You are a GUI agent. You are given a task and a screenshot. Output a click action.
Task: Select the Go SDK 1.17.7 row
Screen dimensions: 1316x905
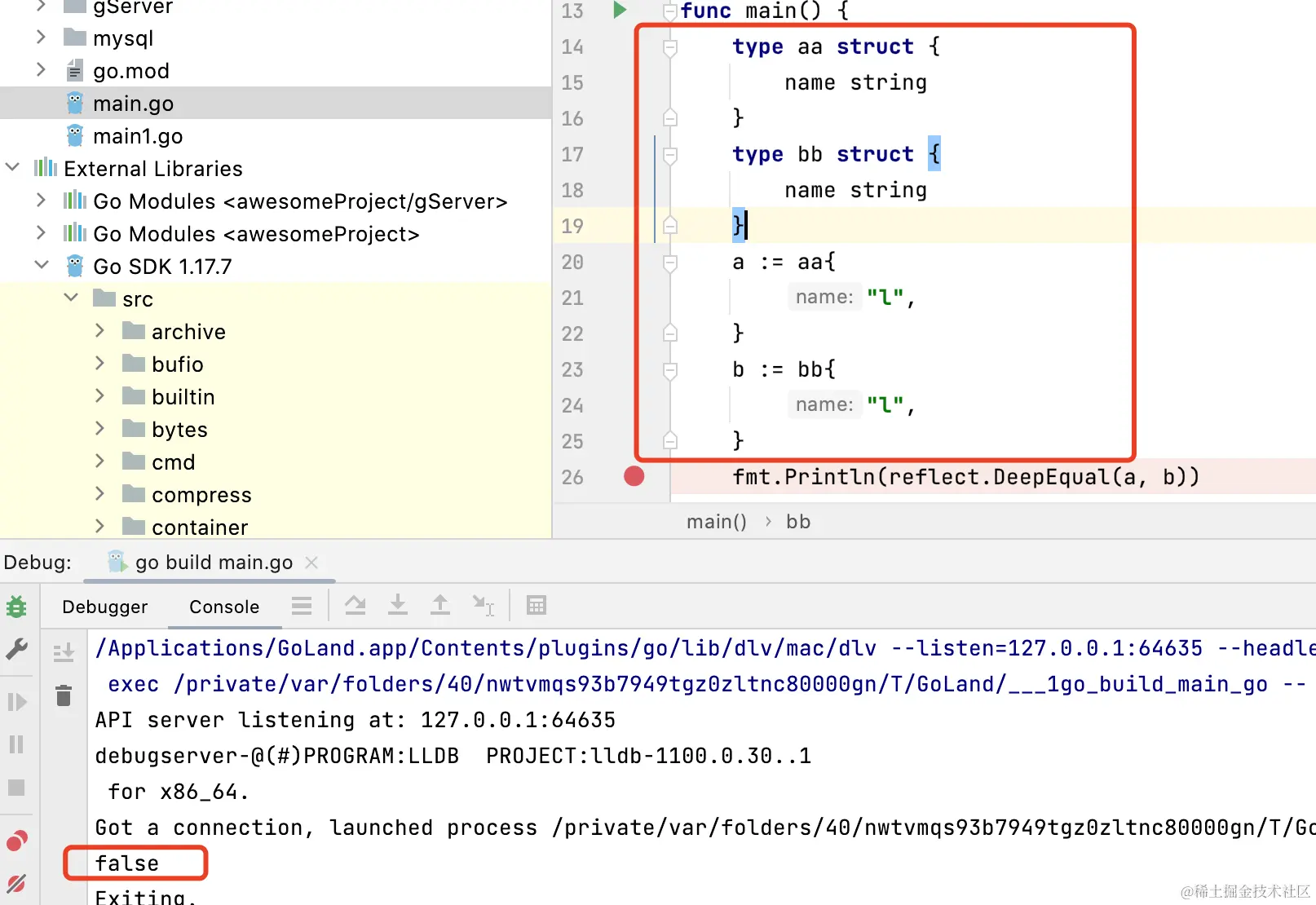[276, 267]
